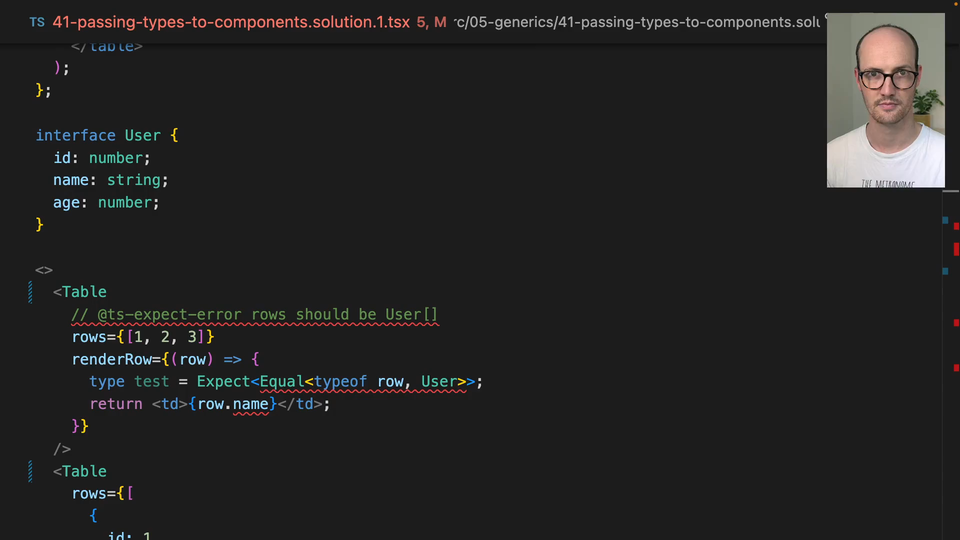Click the blue marker in overview ruler
This screenshot has height=540, width=960.
945,220
